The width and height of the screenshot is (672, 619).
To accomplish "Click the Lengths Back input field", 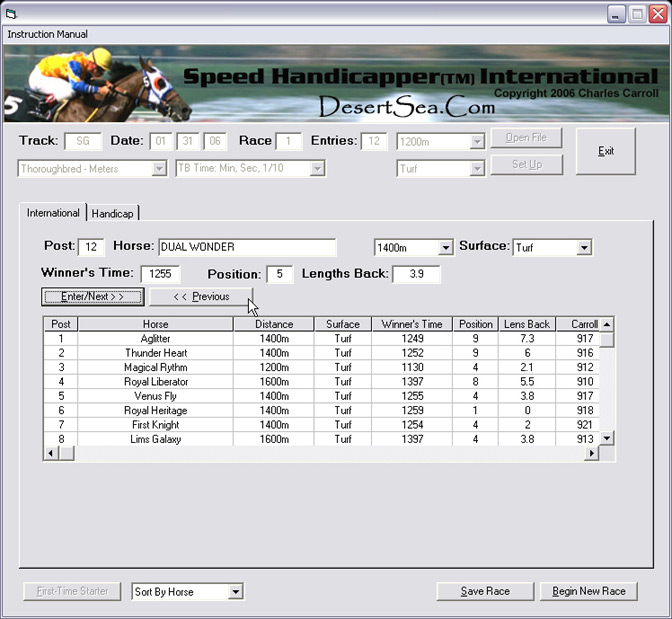I will coord(416,274).
